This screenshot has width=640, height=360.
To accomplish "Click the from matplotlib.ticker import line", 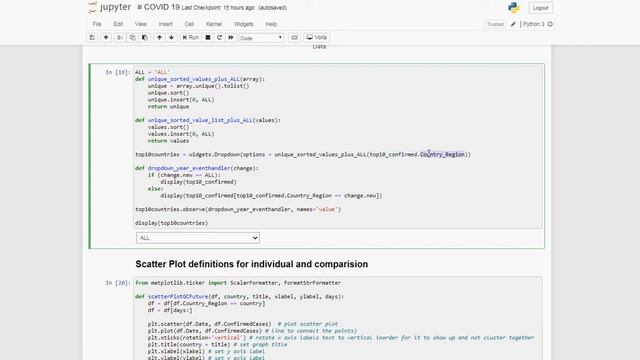I will click(238, 282).
